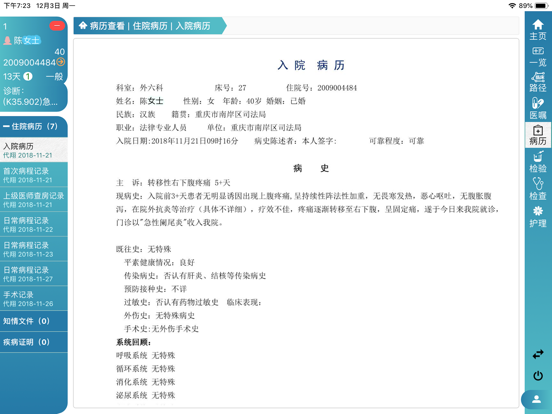Click the 可靠程度：可靠 field
552x414 pixels.
pyautogui.click(x=396, y=141)
